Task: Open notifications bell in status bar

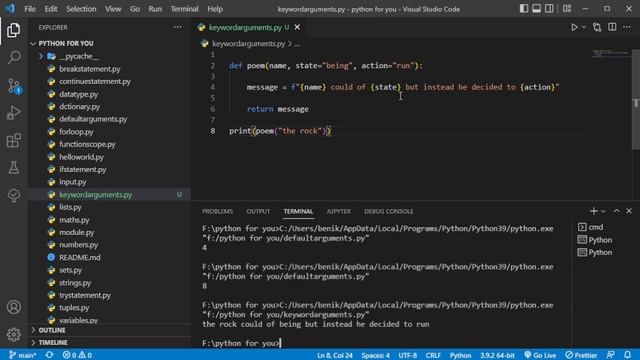Action: [x=627, y=355]
